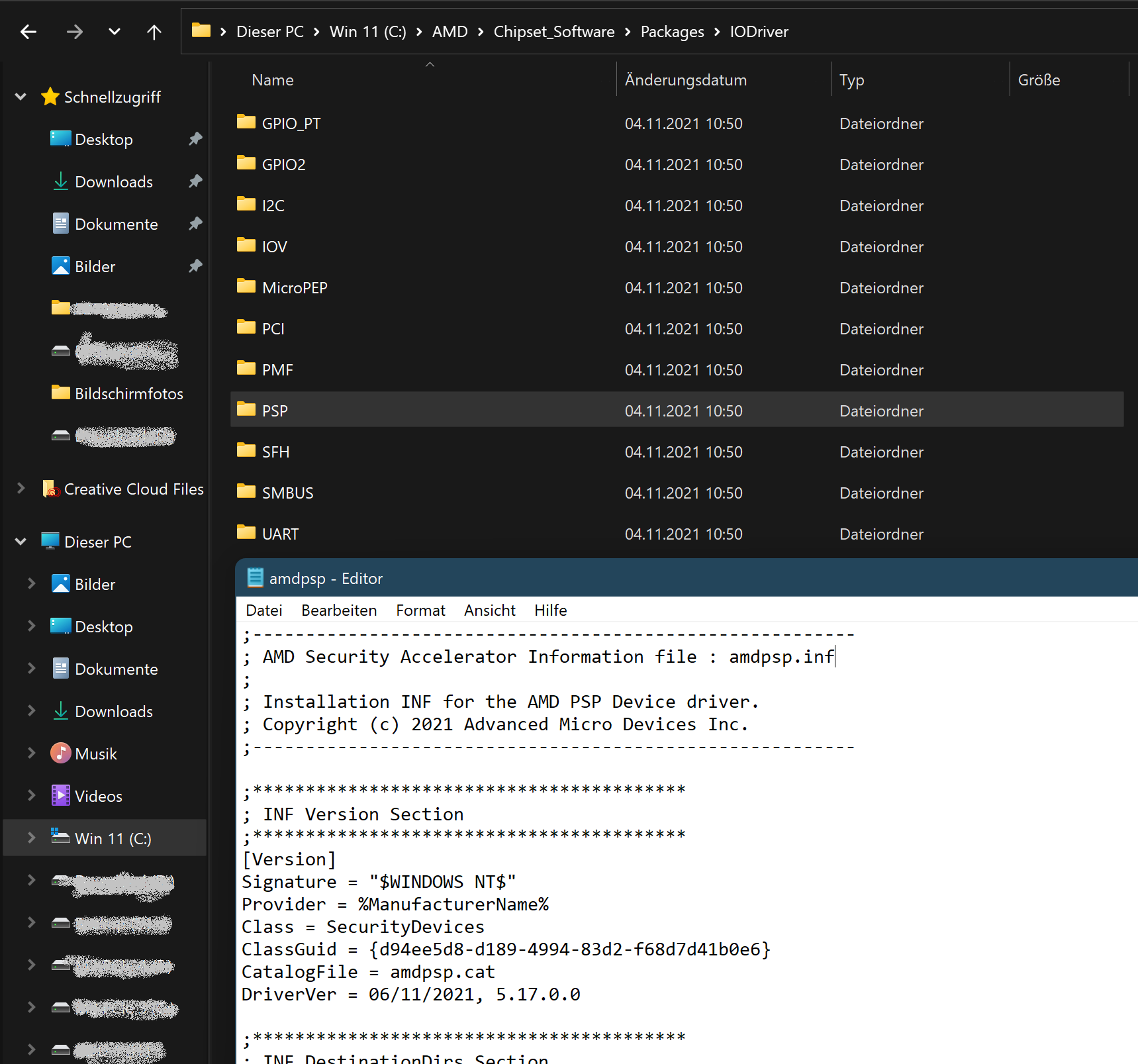Select the PMF folder icon

pyautogui.click(x=246, y=368)
